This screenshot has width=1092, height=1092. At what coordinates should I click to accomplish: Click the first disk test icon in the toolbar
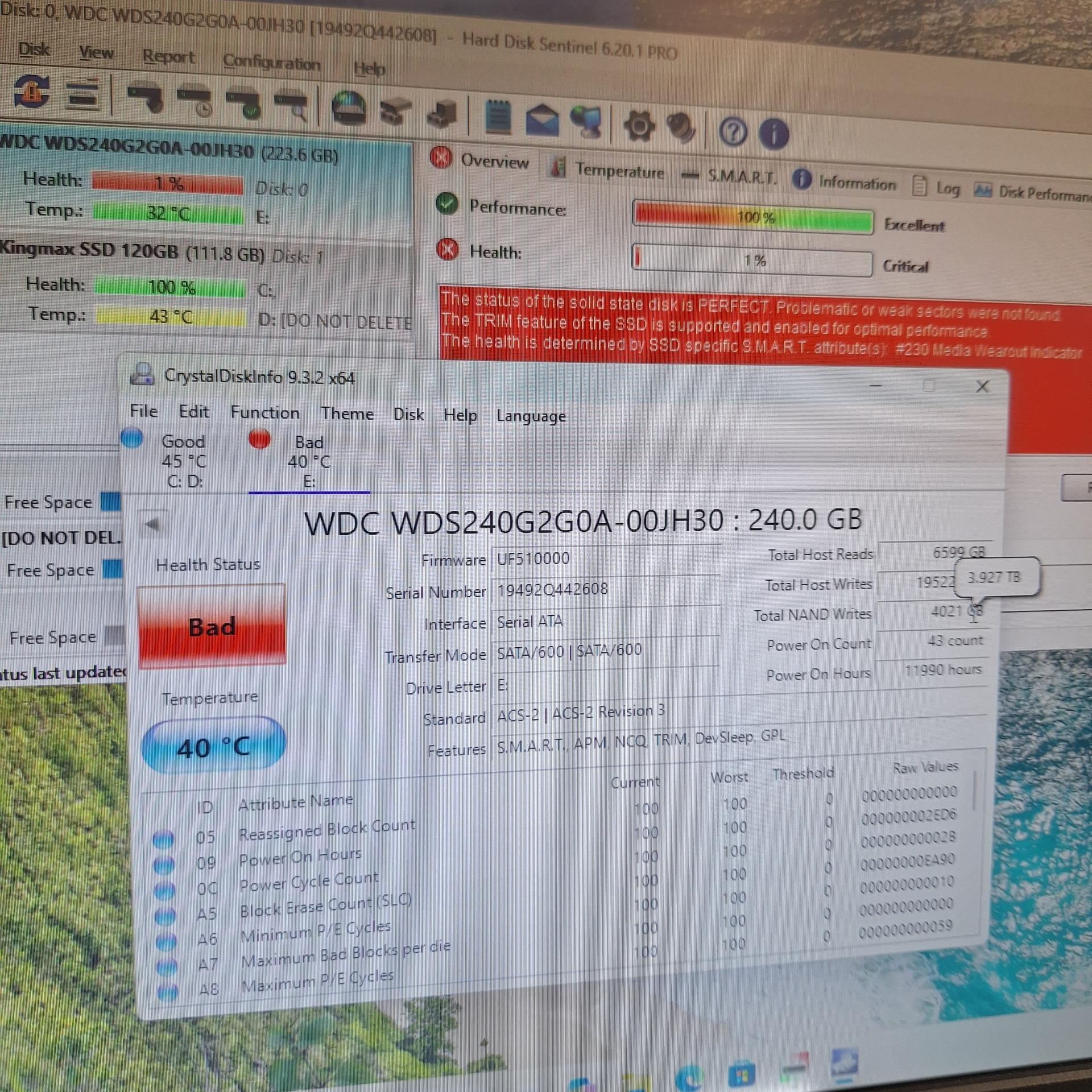[146, 98]
